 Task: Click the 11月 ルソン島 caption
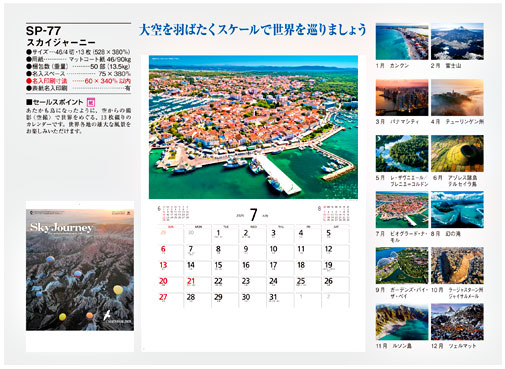[x=394, y=346]
